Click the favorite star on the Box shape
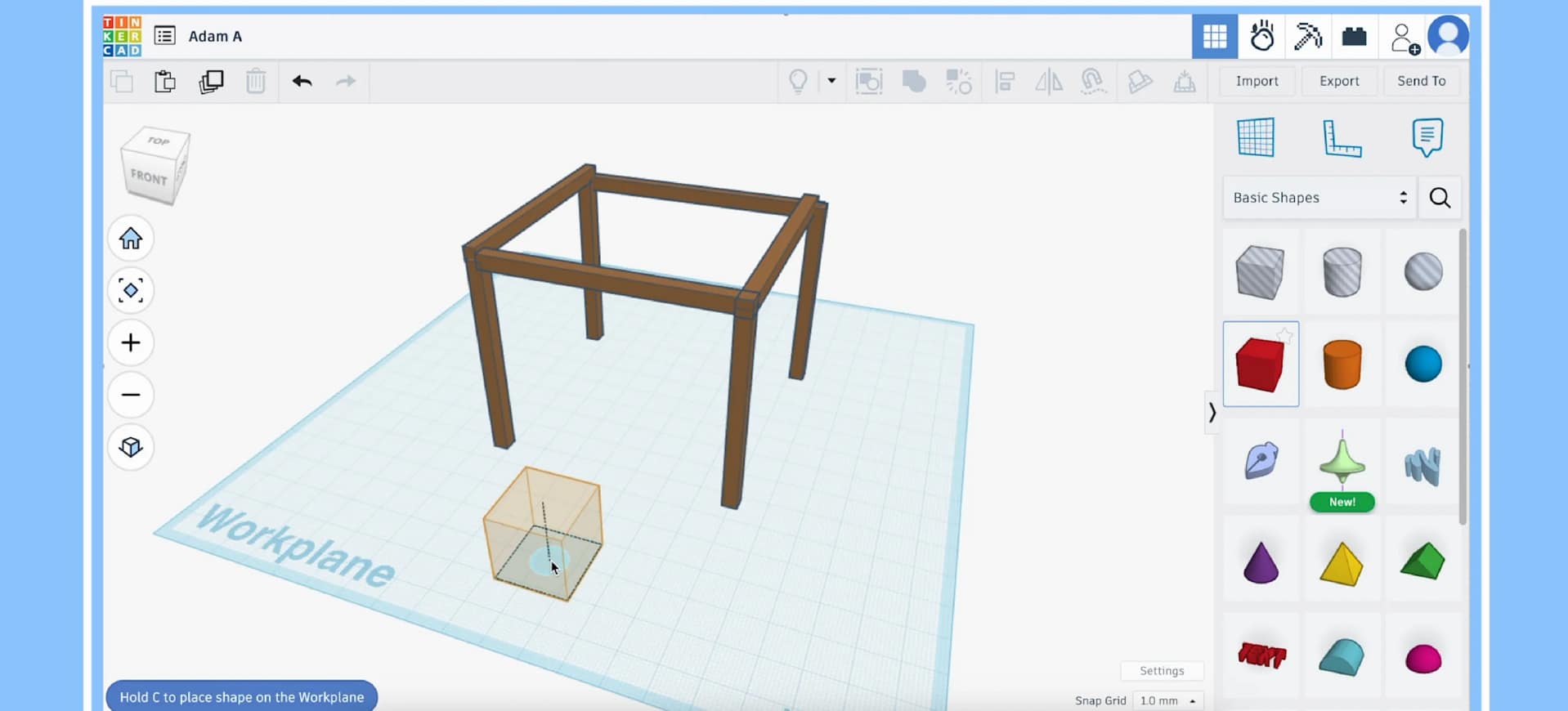The image size is (1568, 711). pos(1285,335)
